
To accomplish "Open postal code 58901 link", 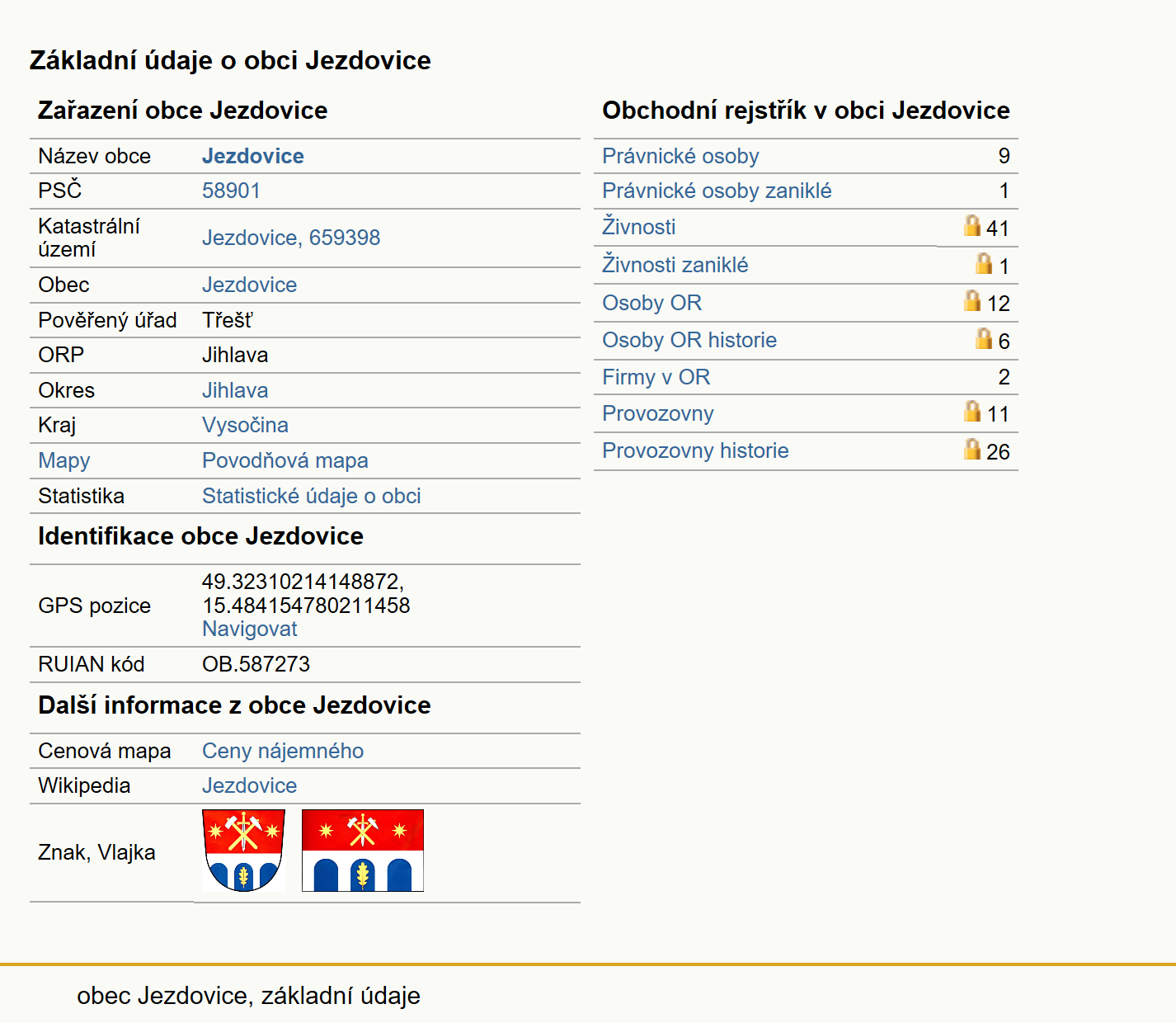I will (x=231, y=191).
